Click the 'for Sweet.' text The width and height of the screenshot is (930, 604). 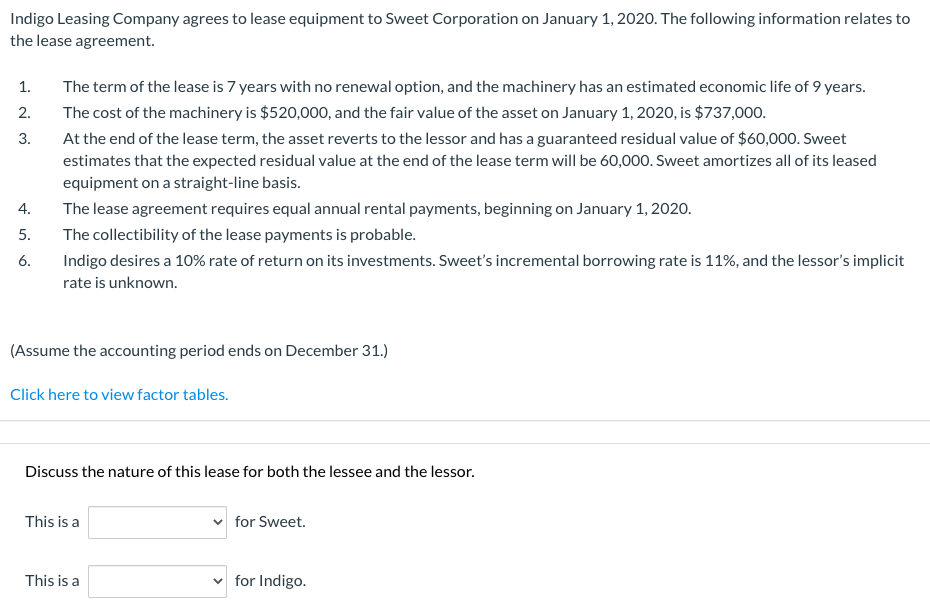[x=269, y=521]
